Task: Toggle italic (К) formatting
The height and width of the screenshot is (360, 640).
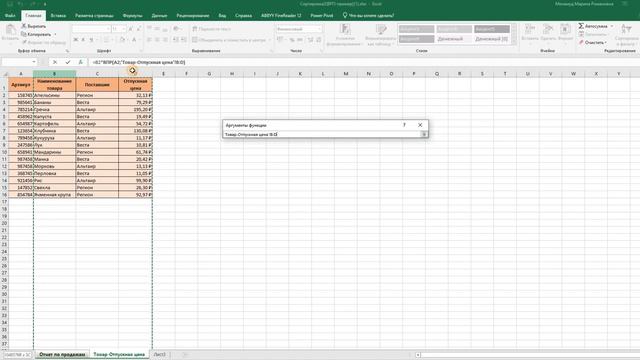Action: (83, 40)
